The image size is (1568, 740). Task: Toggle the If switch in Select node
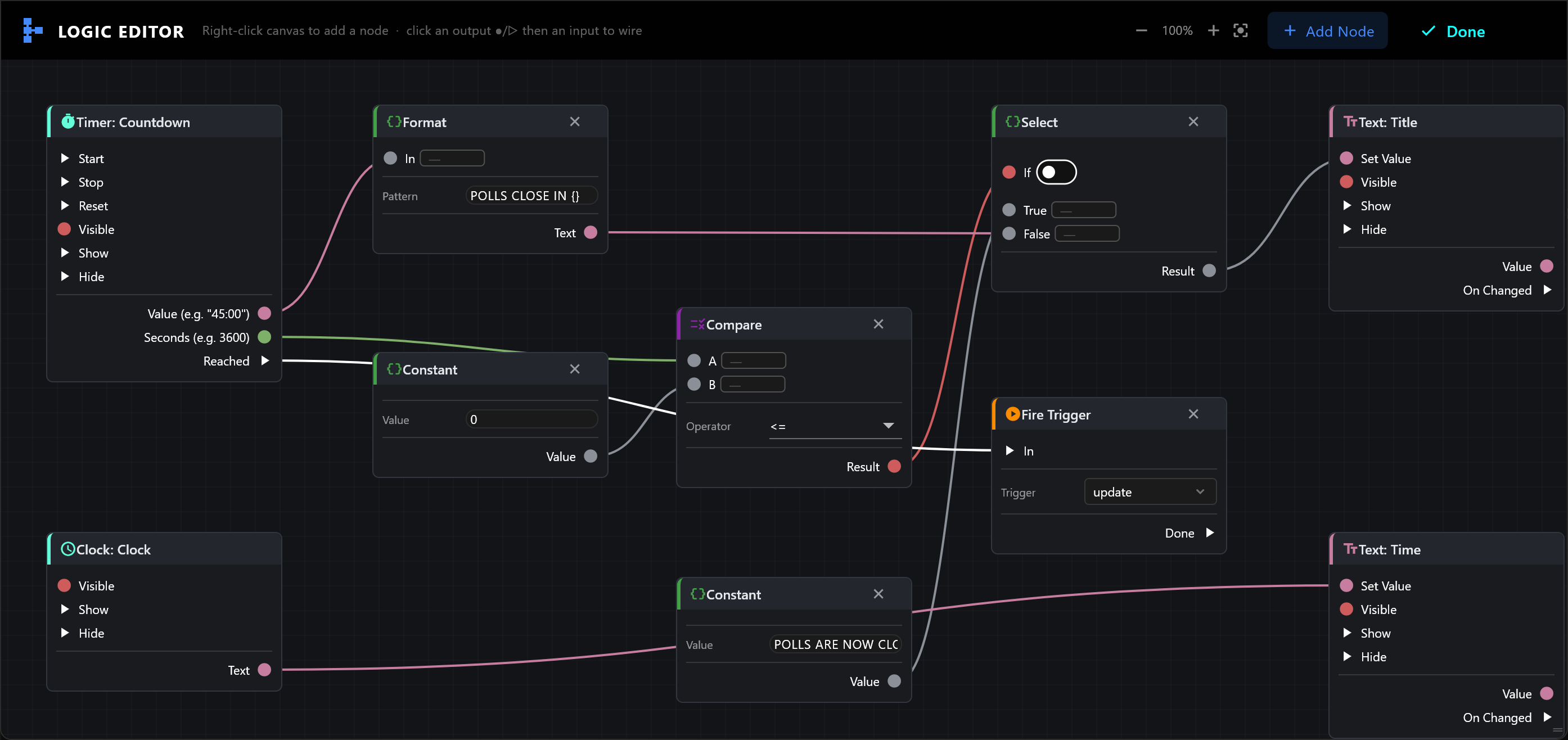pos(1056,172)
